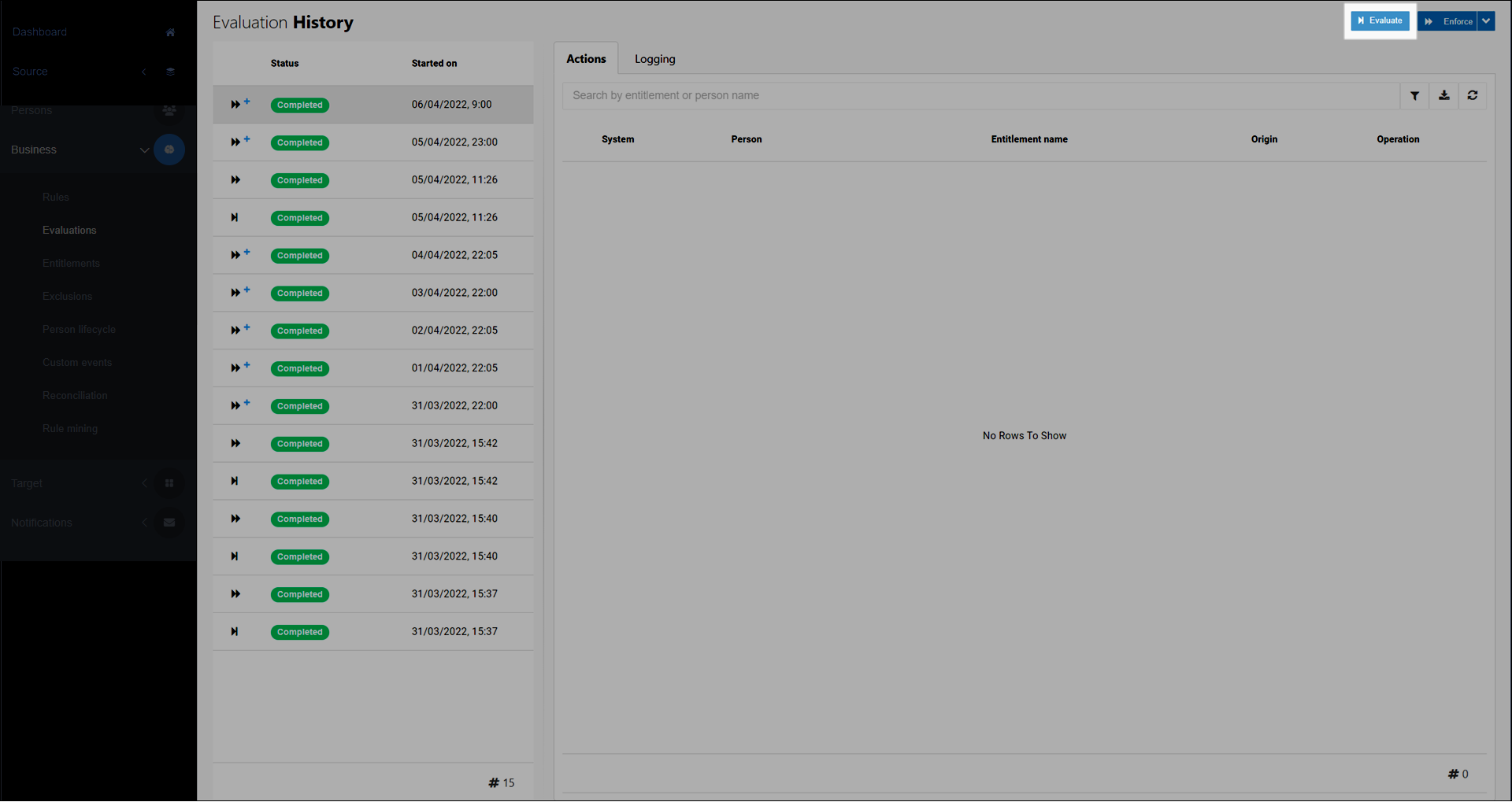Expand the Source menu section
1512x802 pixels.
(x=144, y=72)
